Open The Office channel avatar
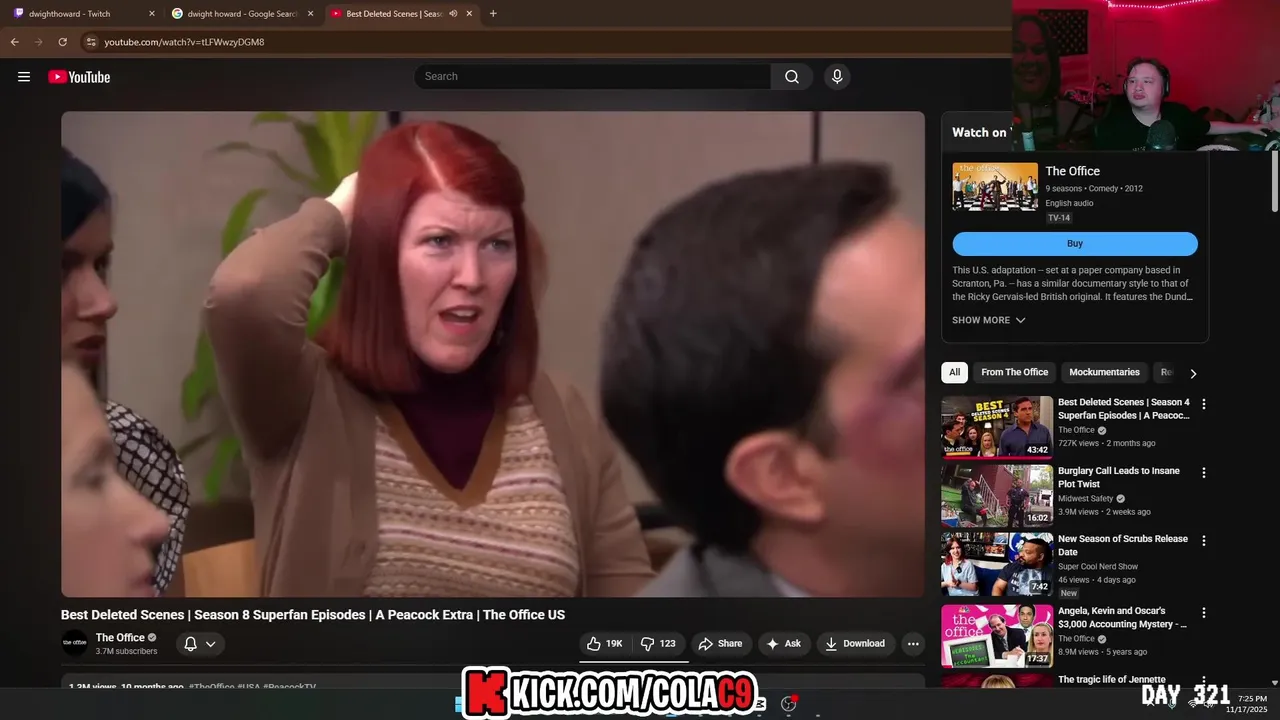 click(x=75, y=643)
